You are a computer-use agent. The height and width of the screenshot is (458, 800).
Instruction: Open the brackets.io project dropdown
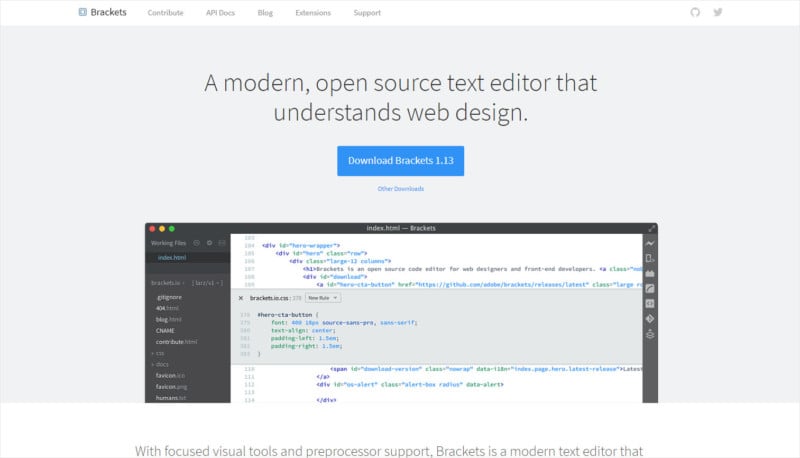168,283
